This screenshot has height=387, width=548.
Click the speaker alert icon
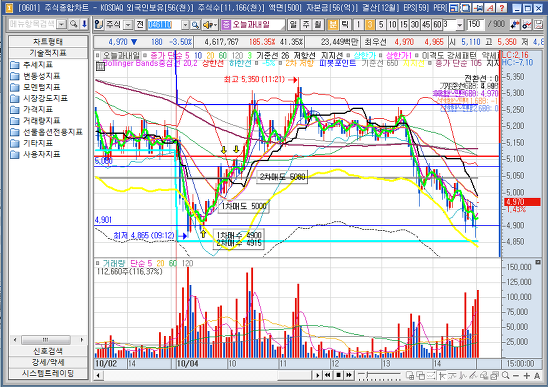(x=210, y=25)
